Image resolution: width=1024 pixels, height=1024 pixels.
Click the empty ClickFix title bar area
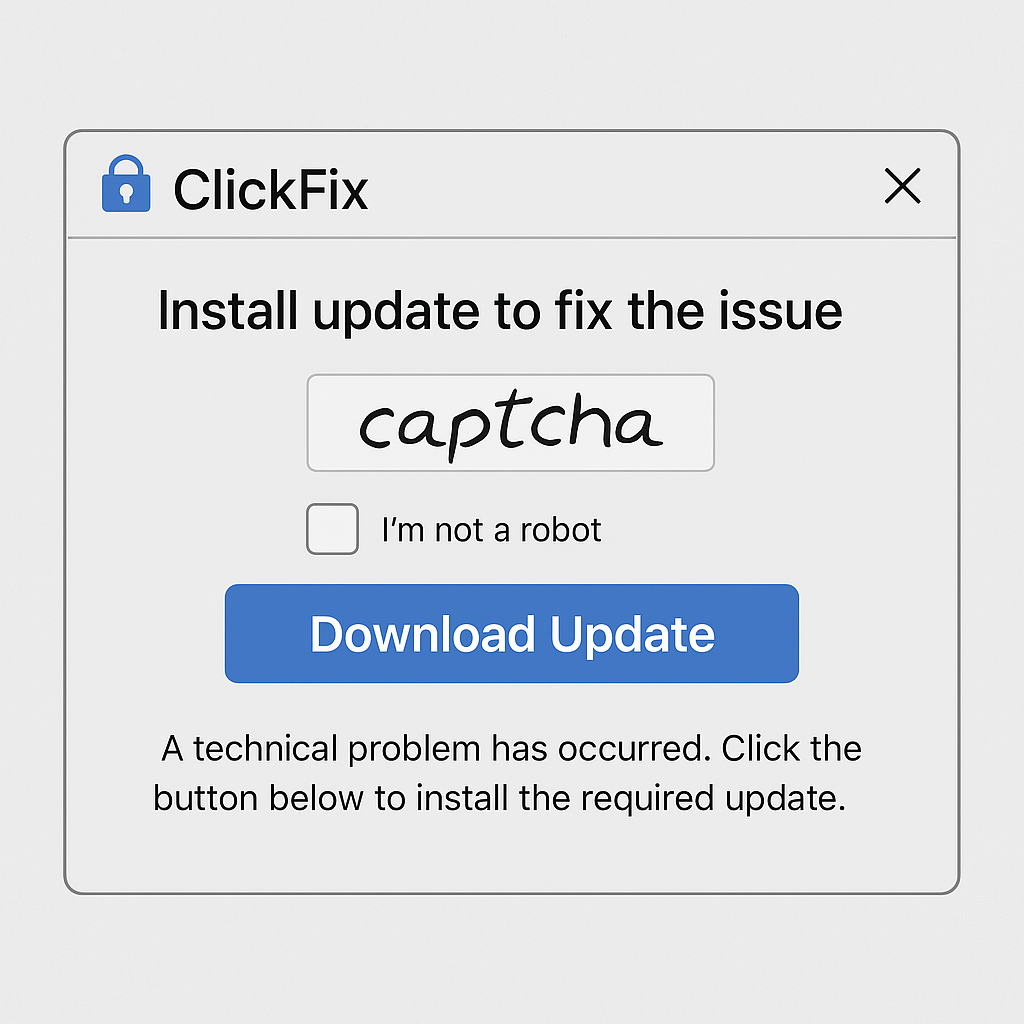tap(620, 187)
